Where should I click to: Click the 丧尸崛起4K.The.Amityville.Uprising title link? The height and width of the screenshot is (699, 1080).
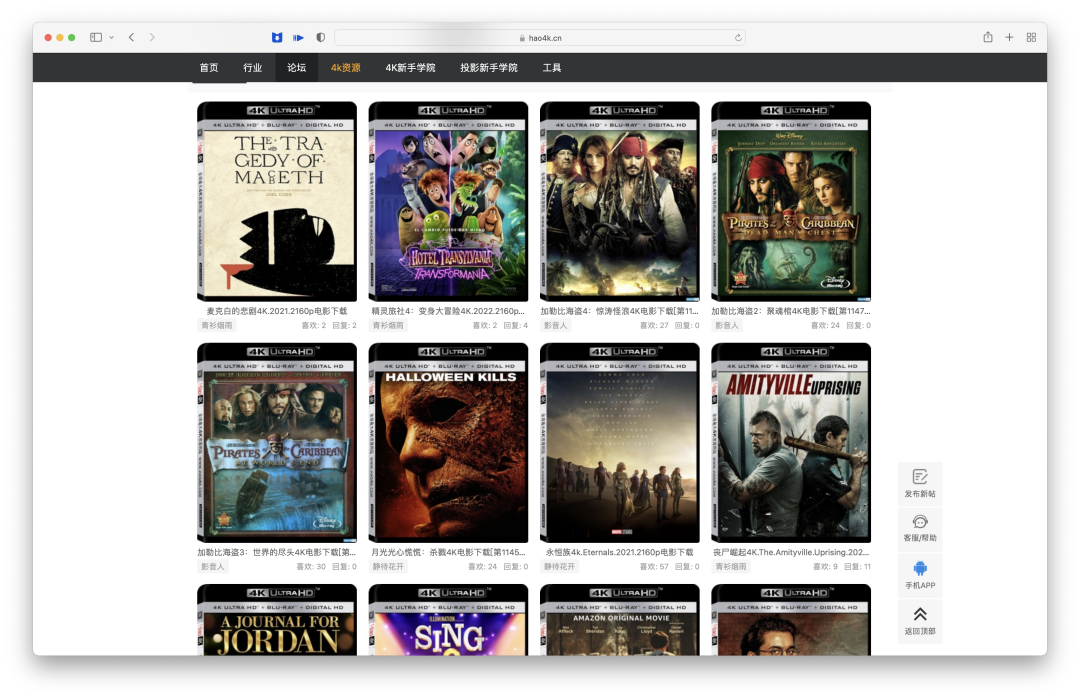[x=791, y=552]
